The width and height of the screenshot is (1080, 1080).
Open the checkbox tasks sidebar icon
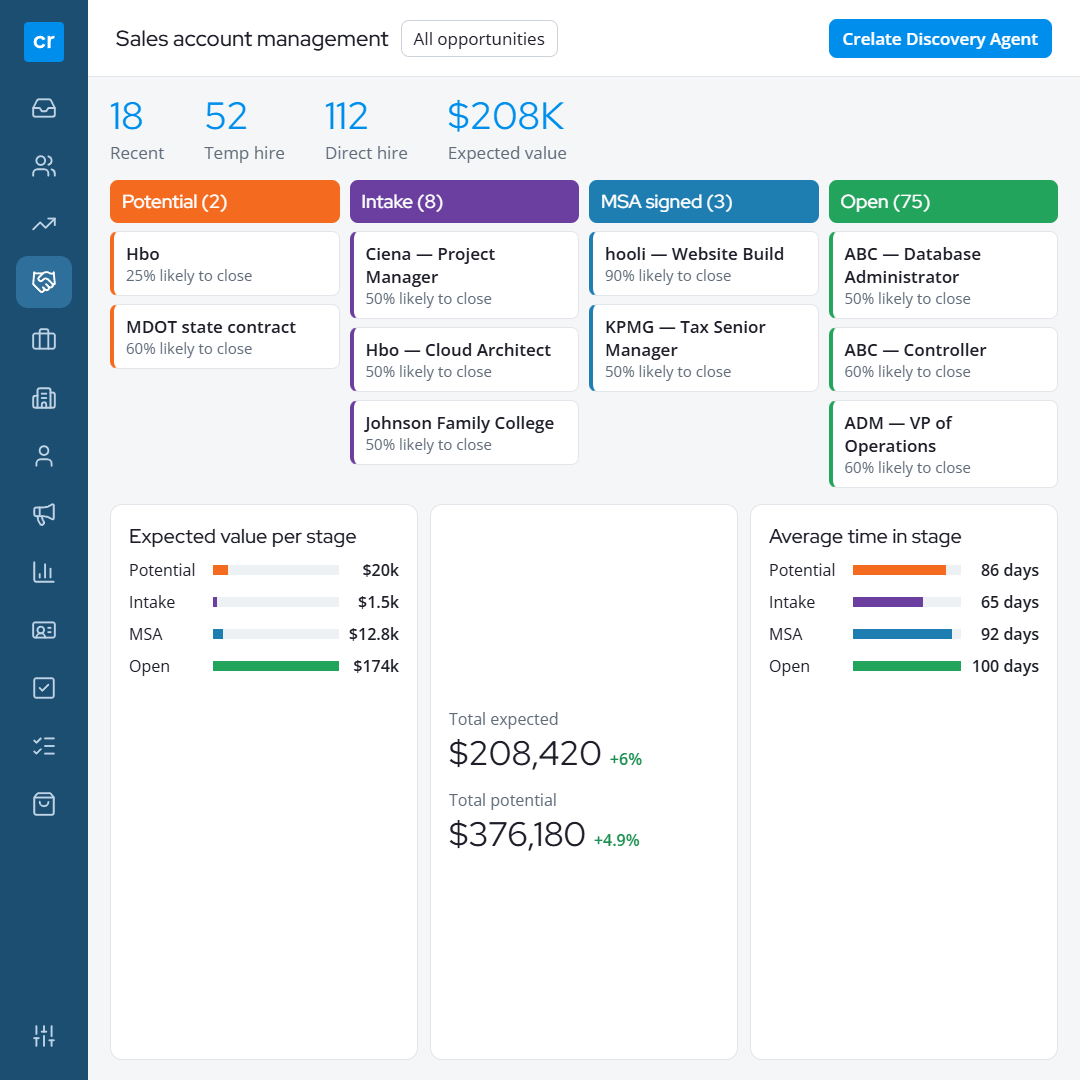click(43, 688)
